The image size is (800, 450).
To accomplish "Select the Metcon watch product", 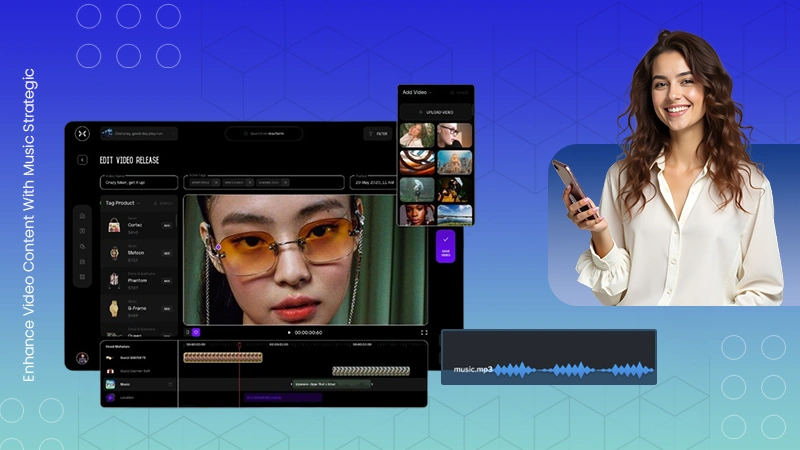I will [138, 253].
